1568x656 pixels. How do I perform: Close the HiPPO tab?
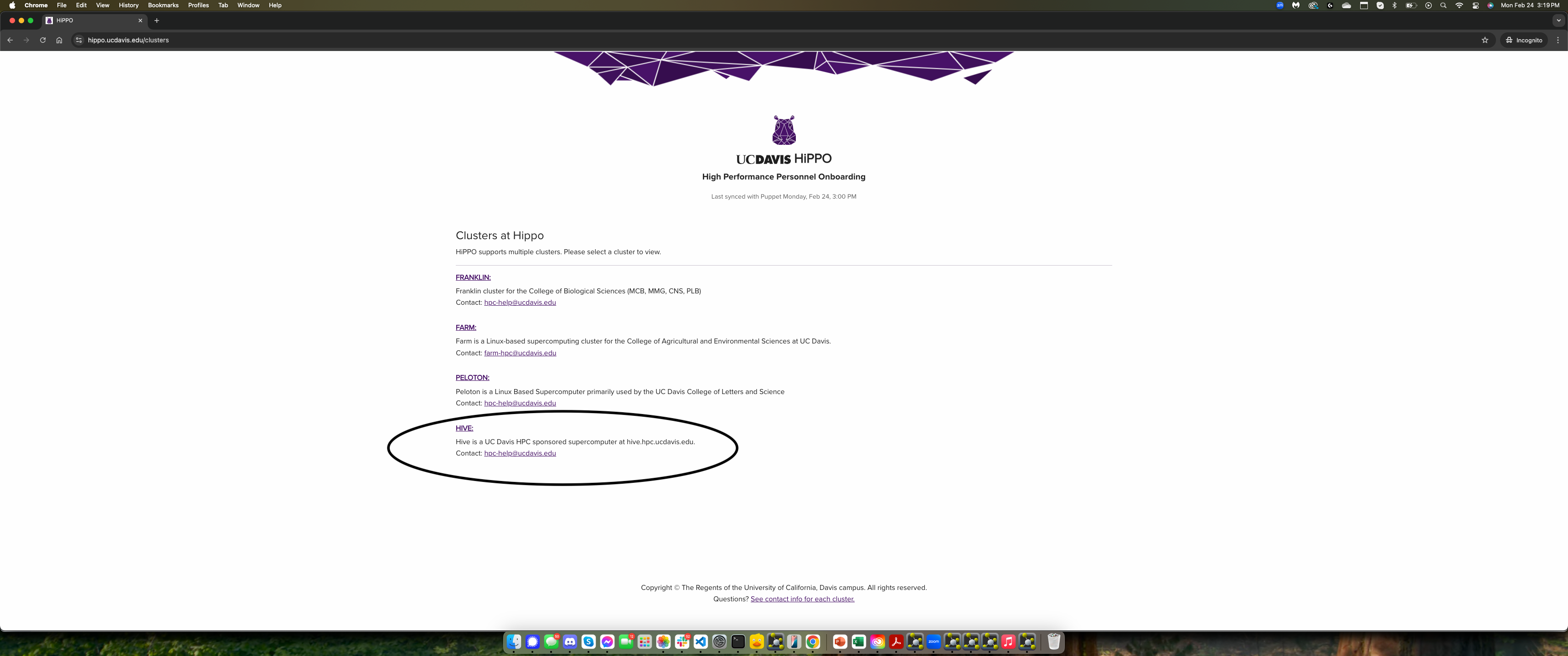pyautogui.click(x=140, y=20)
